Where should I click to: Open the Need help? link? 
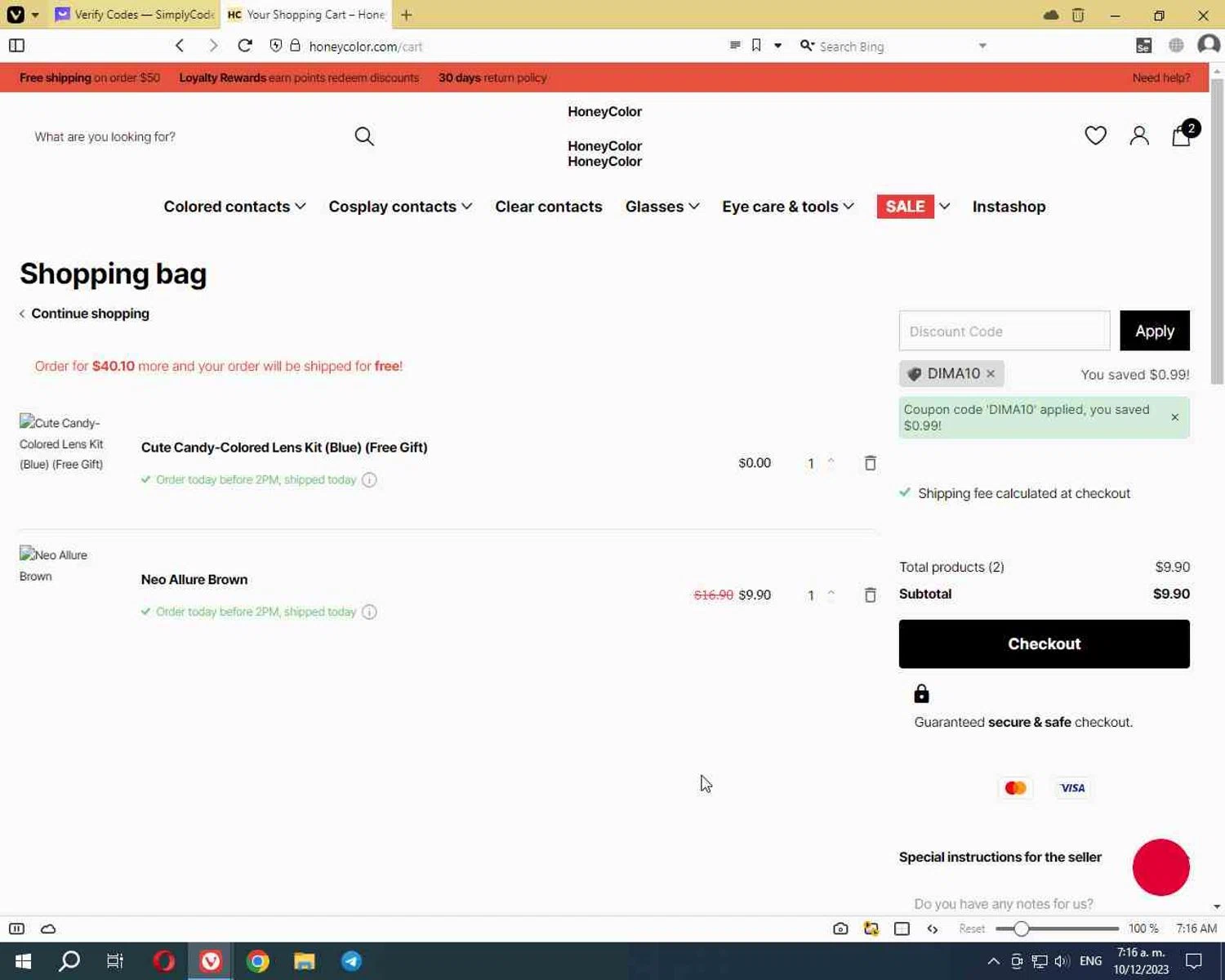tap(1160, 78)
